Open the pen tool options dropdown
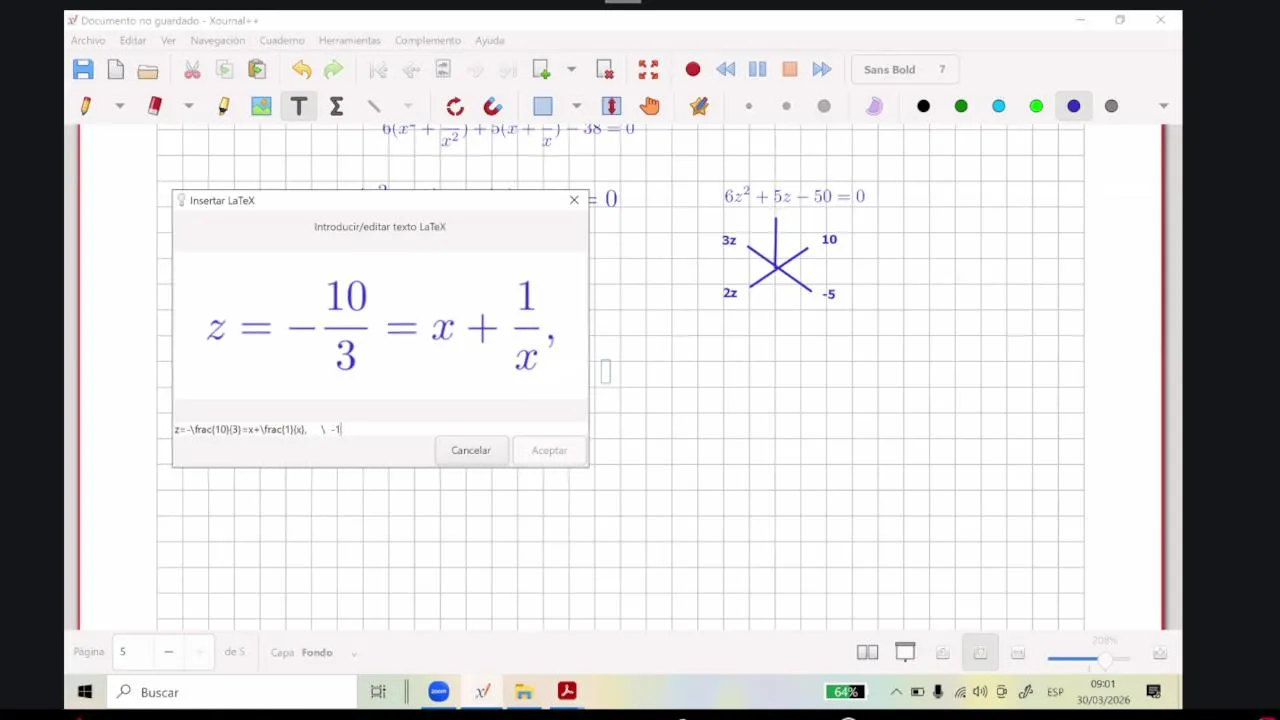Viewport: 1280px width, 720px height. click(119, 106)
